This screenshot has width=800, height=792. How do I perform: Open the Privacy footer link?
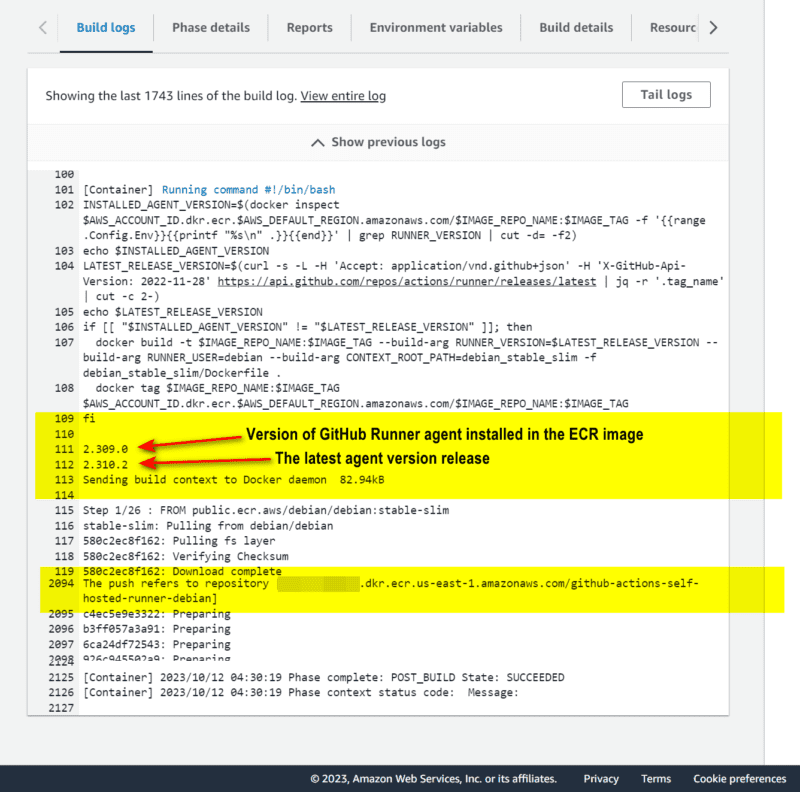point(601,779)
